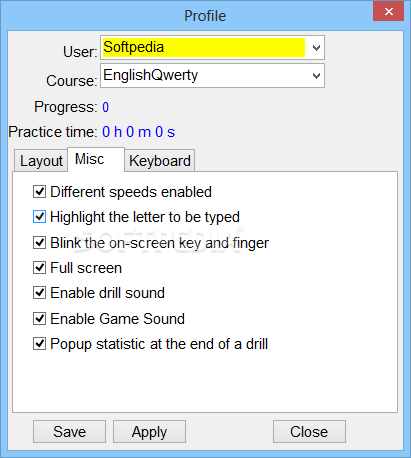Open the Keyboard tab

[x=160, y=161]
